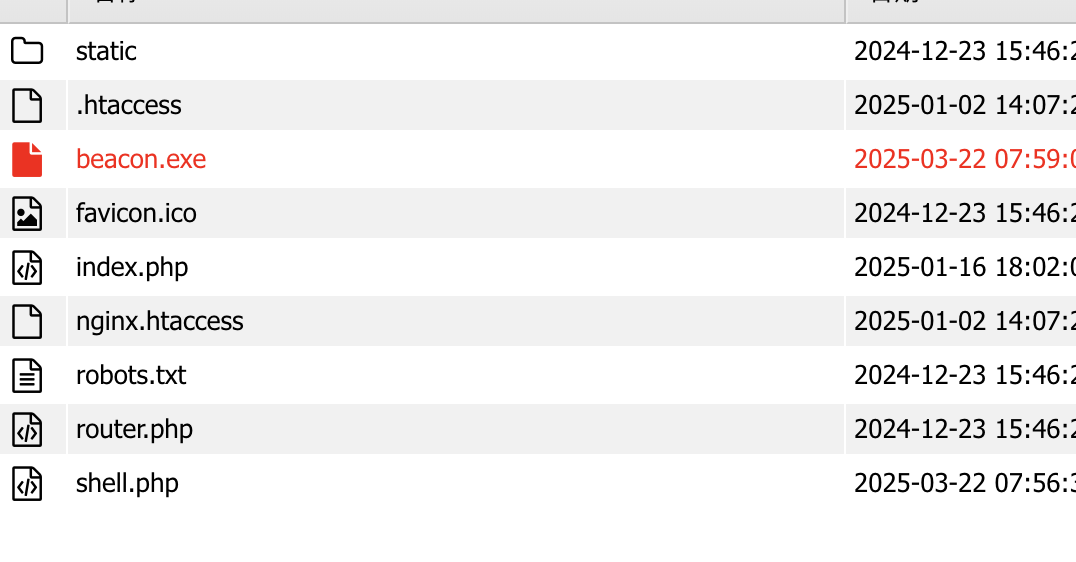The height and width of the screenshot is (562, 1076).
Task: Click the red beacon.exe file icon
Action: 27,159
